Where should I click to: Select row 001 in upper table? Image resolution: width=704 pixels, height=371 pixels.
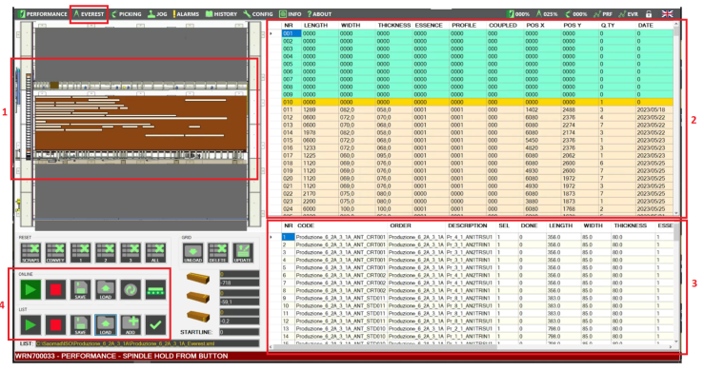click(x=477, y=33)
